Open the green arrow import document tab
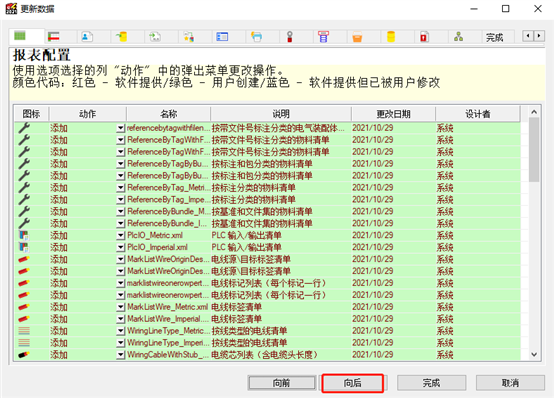 click(155, 36)
